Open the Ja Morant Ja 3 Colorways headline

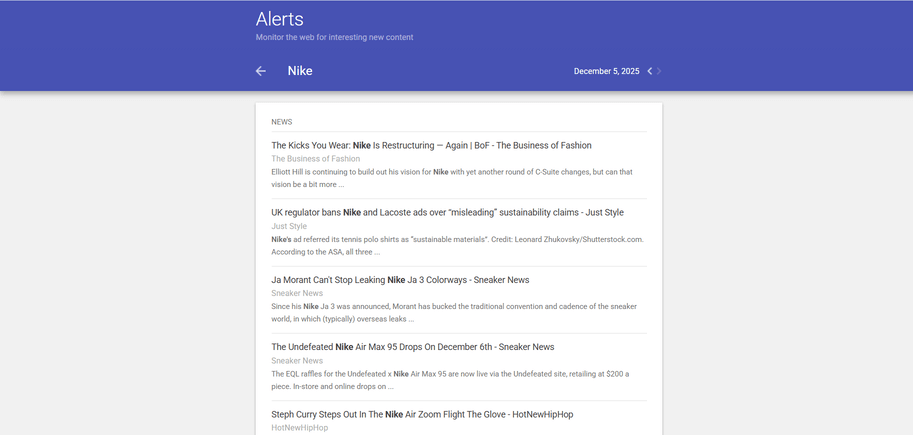pos(400,280)
